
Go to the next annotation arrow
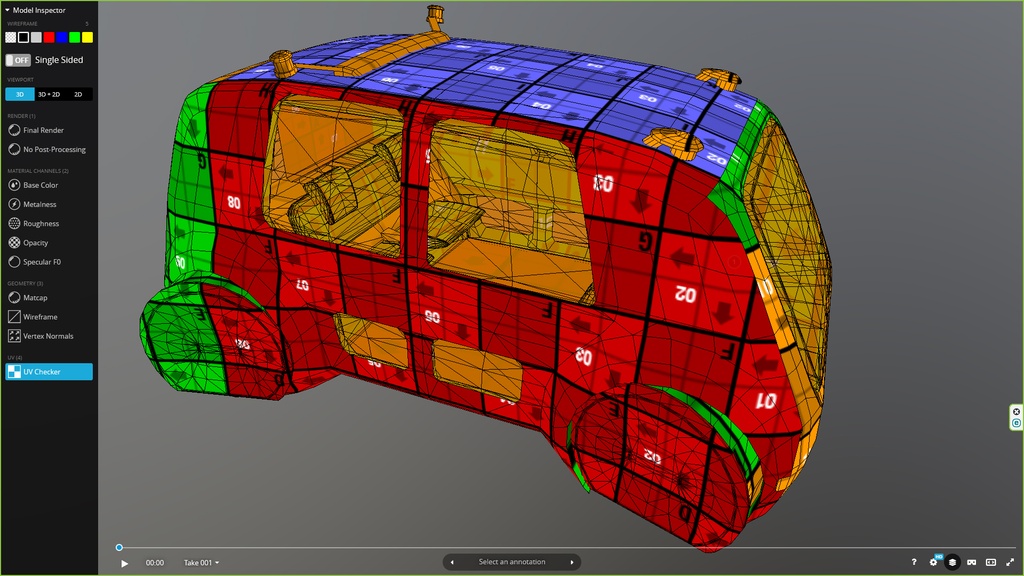(572, 562)
